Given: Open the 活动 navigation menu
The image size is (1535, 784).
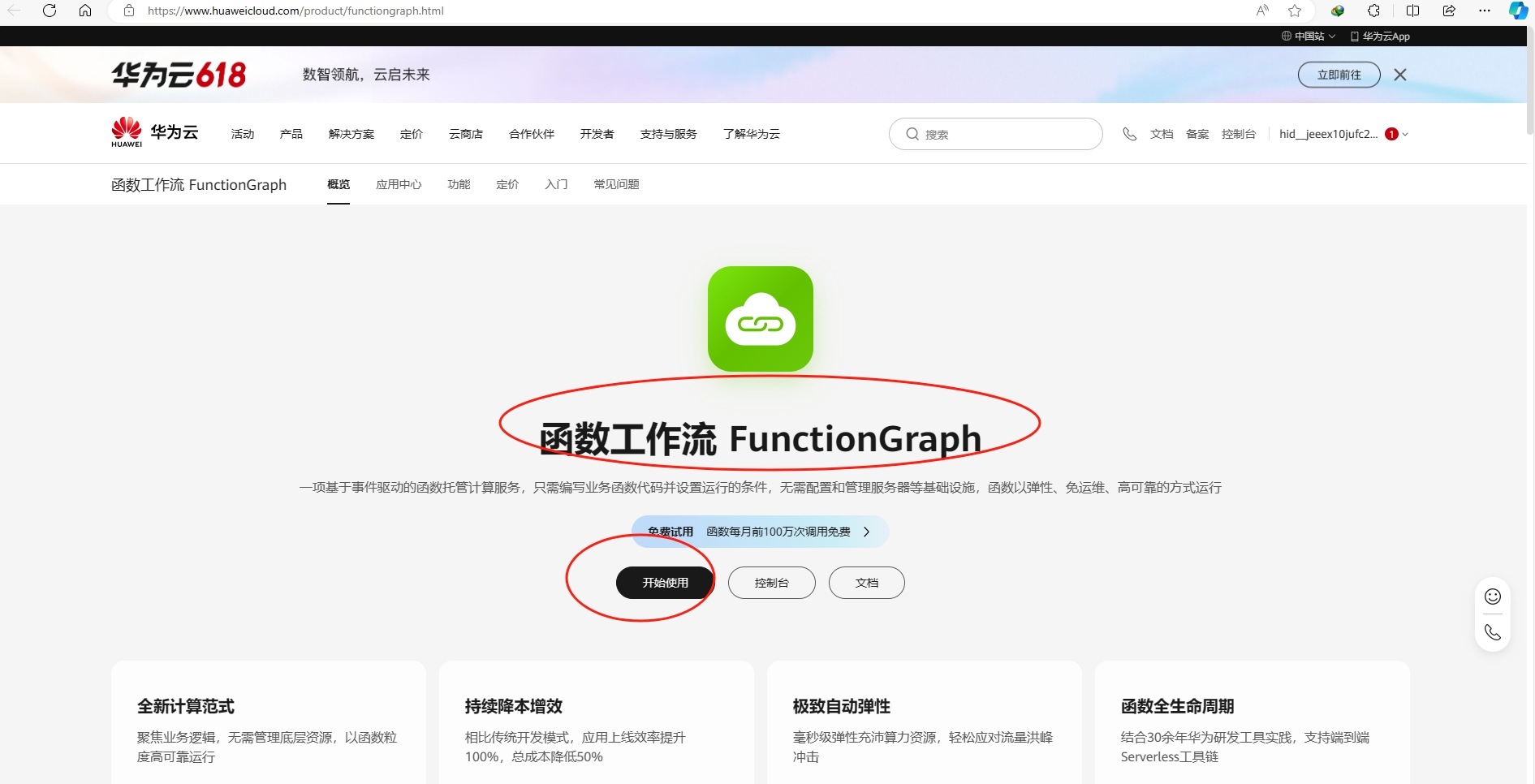Looking at the screenshot, I should point(243,134).
